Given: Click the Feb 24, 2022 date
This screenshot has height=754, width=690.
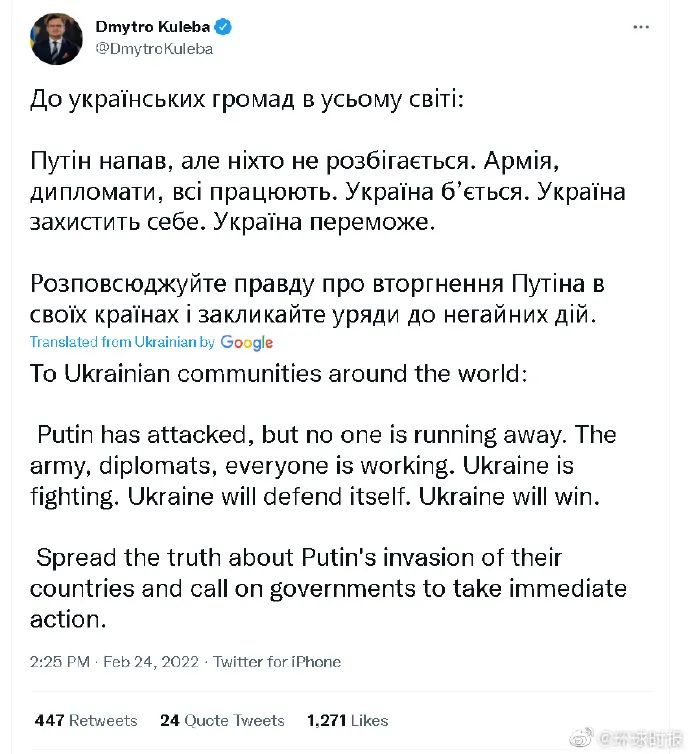Looking at the screenshot, I should [151, 662].
